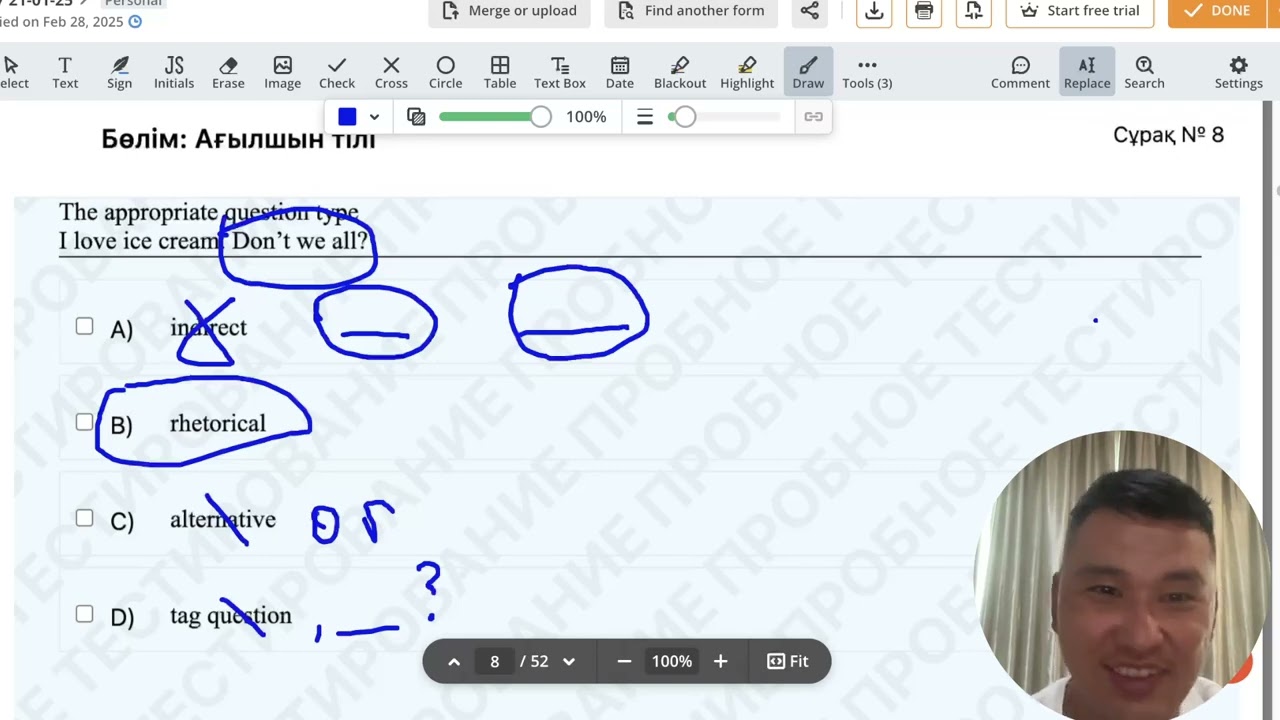This screenshot has height=720, width=1280.
Task: Expand the draw color dropdown arrow
Action: (374, 117)
